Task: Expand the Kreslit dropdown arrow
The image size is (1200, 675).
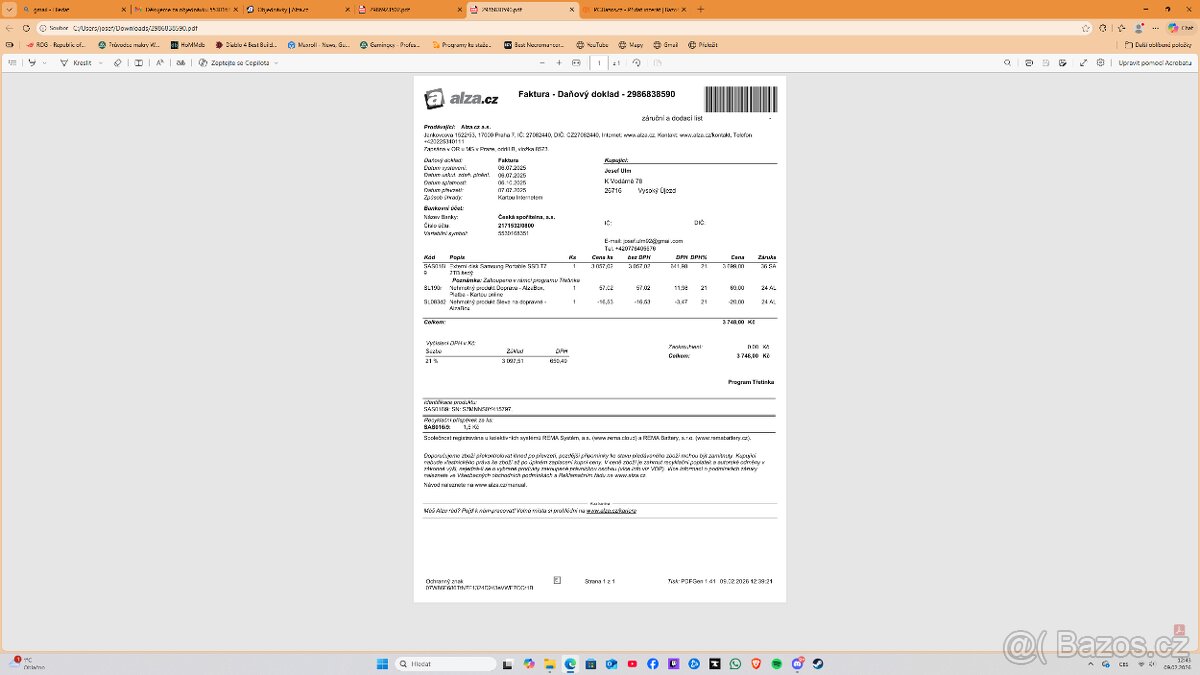Action: pos(101,62)
